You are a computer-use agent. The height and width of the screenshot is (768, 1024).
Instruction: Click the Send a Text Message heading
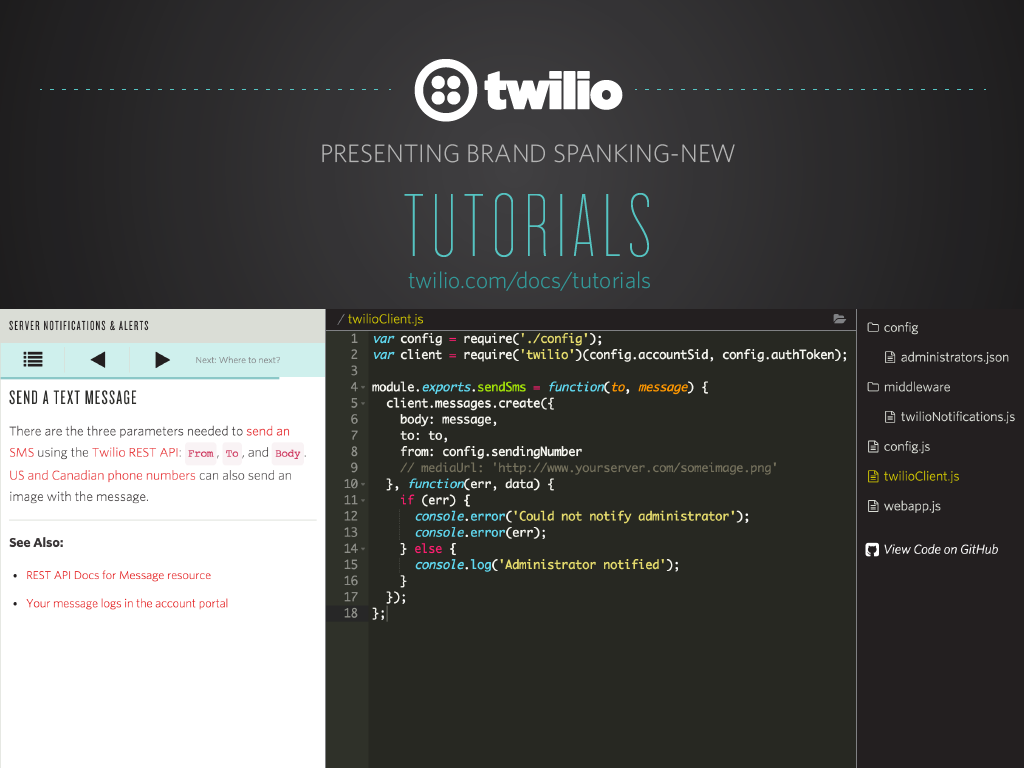coord(73,398)
